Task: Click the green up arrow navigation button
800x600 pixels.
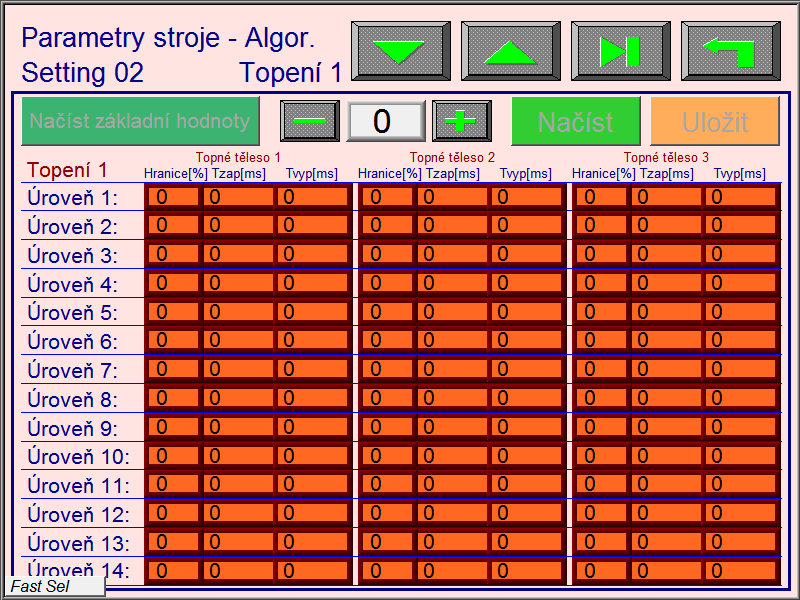Action: coord(510,51)
